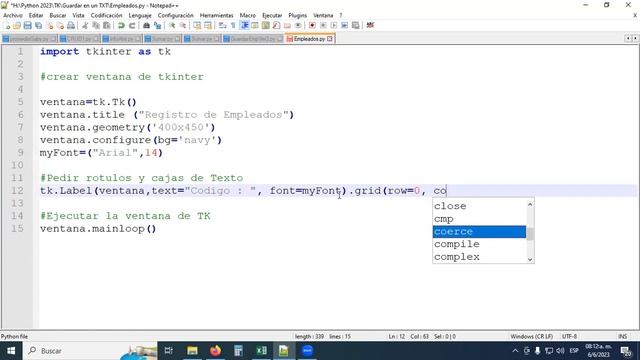This screenshot has height=360, width=640.
Task: Click the autocomplete list scrollbar thumb
Action: tap(530, 234)
